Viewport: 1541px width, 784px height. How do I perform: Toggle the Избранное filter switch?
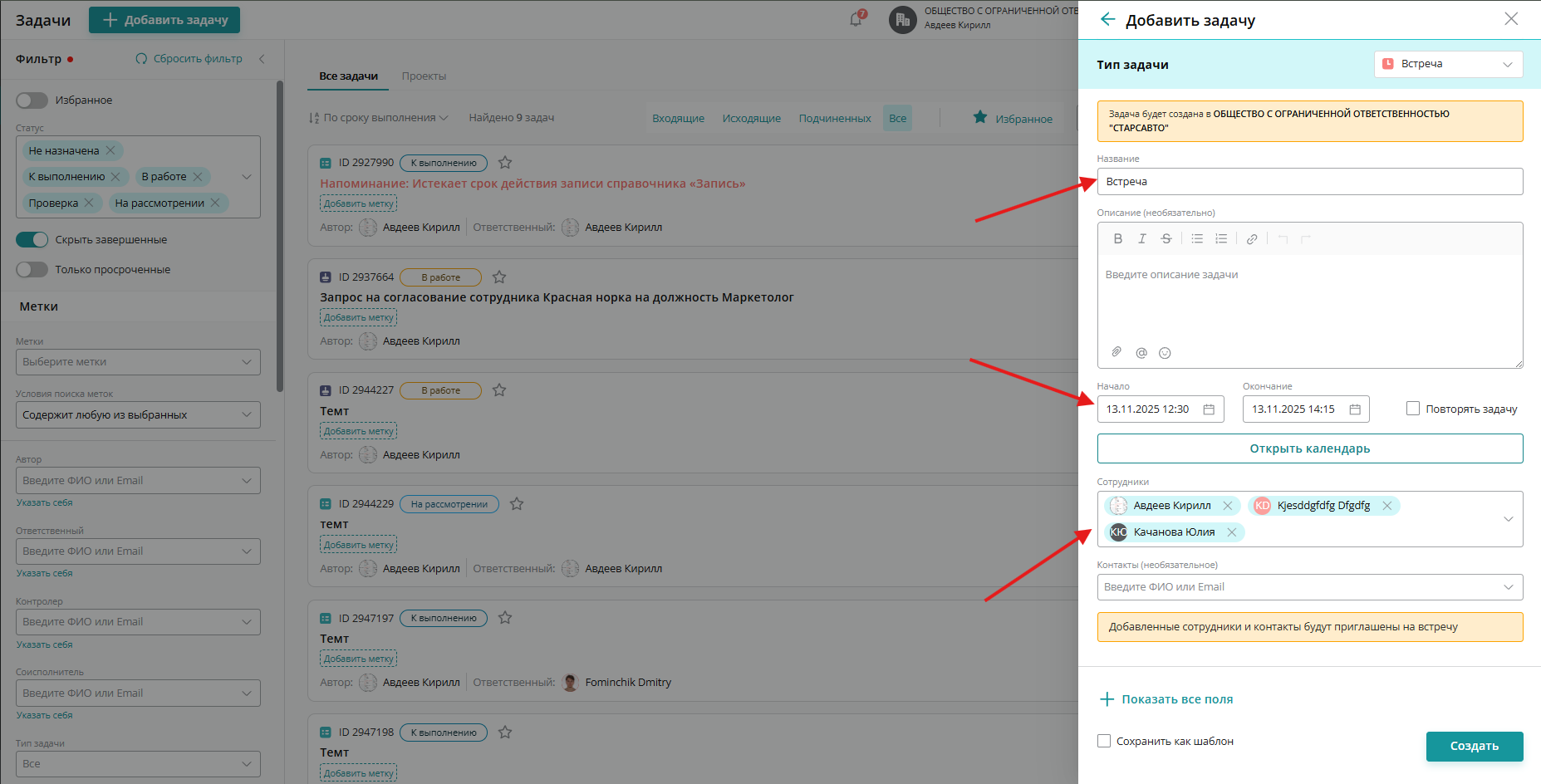[x=32, y=100]
